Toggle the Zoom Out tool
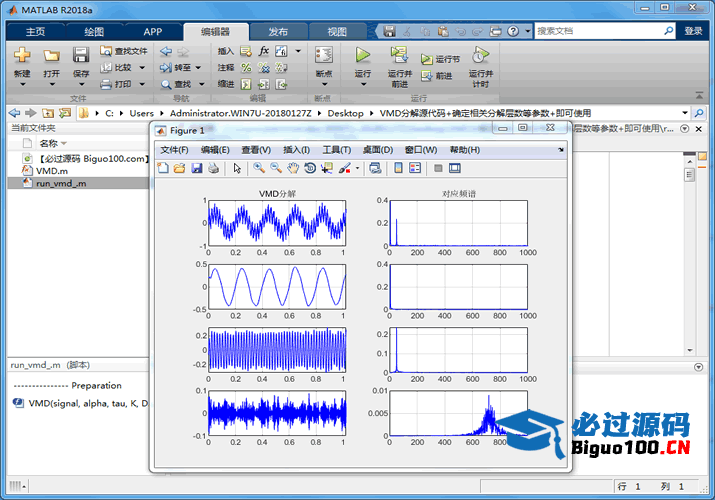Viewport: 715px width, 500px height. [276, 168]
